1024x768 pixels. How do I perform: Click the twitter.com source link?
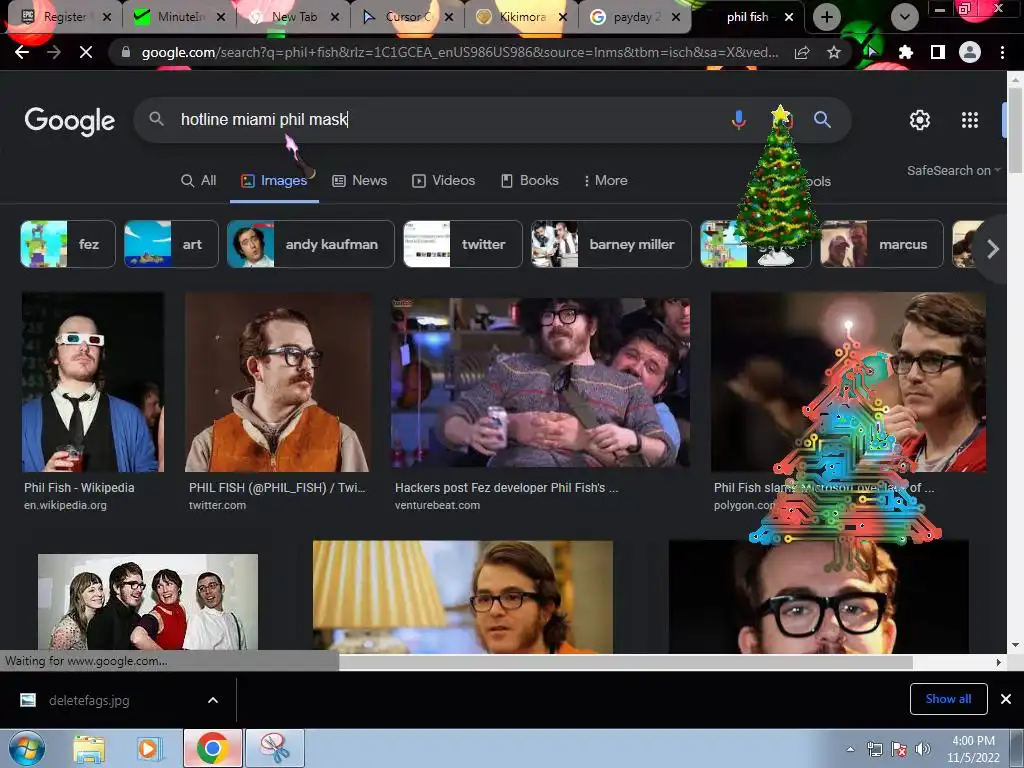point(217,505)
